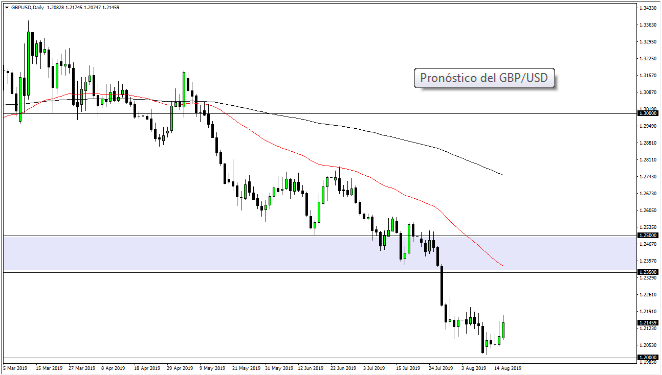The width and height of the screenshot is (662, 375).
Task: Click the 21 May 2019 date label
Action: click(x=246, y=368)
